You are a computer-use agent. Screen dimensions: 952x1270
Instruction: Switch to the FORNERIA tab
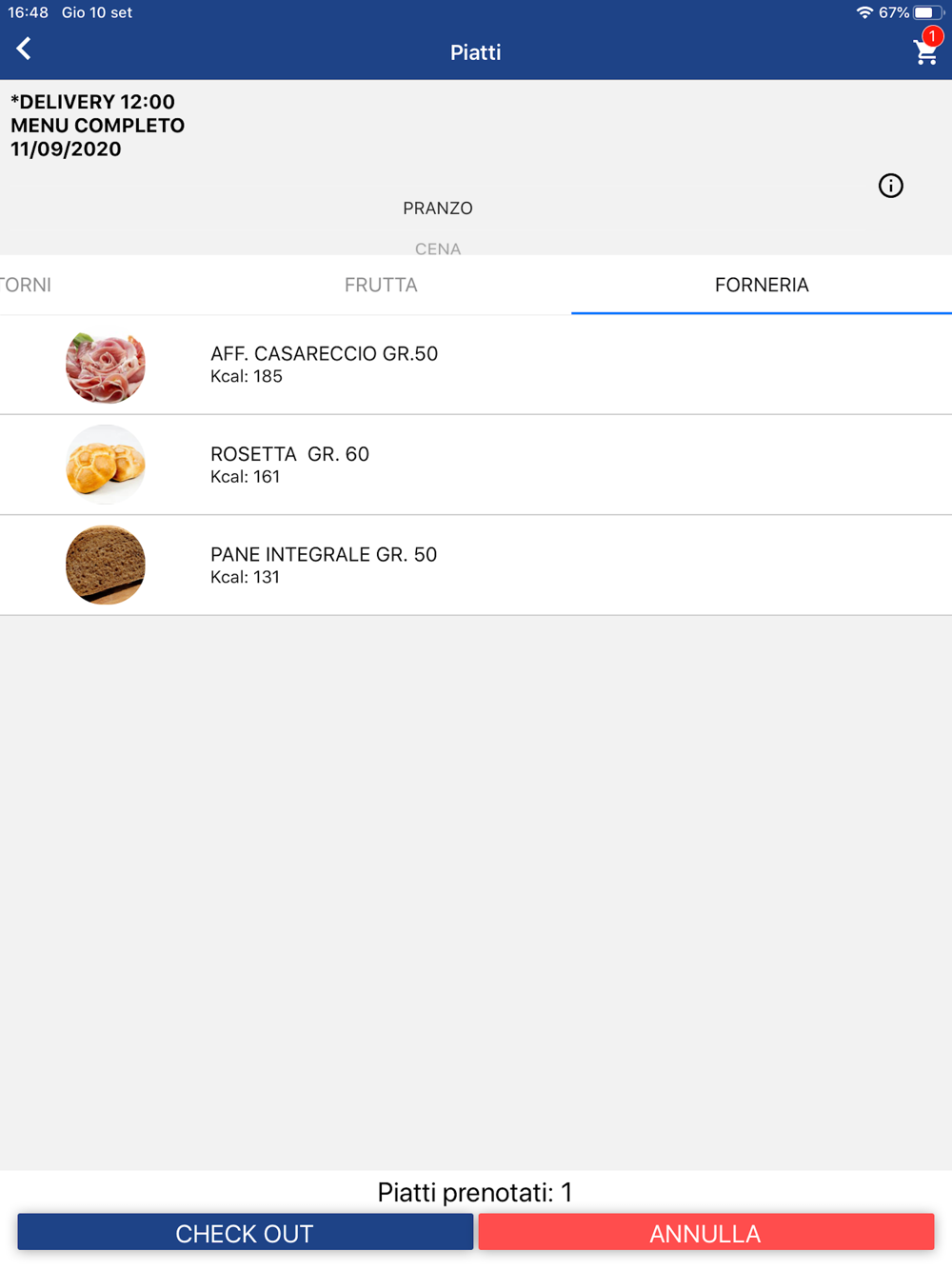pyautogui.click(x=762, y=285)
